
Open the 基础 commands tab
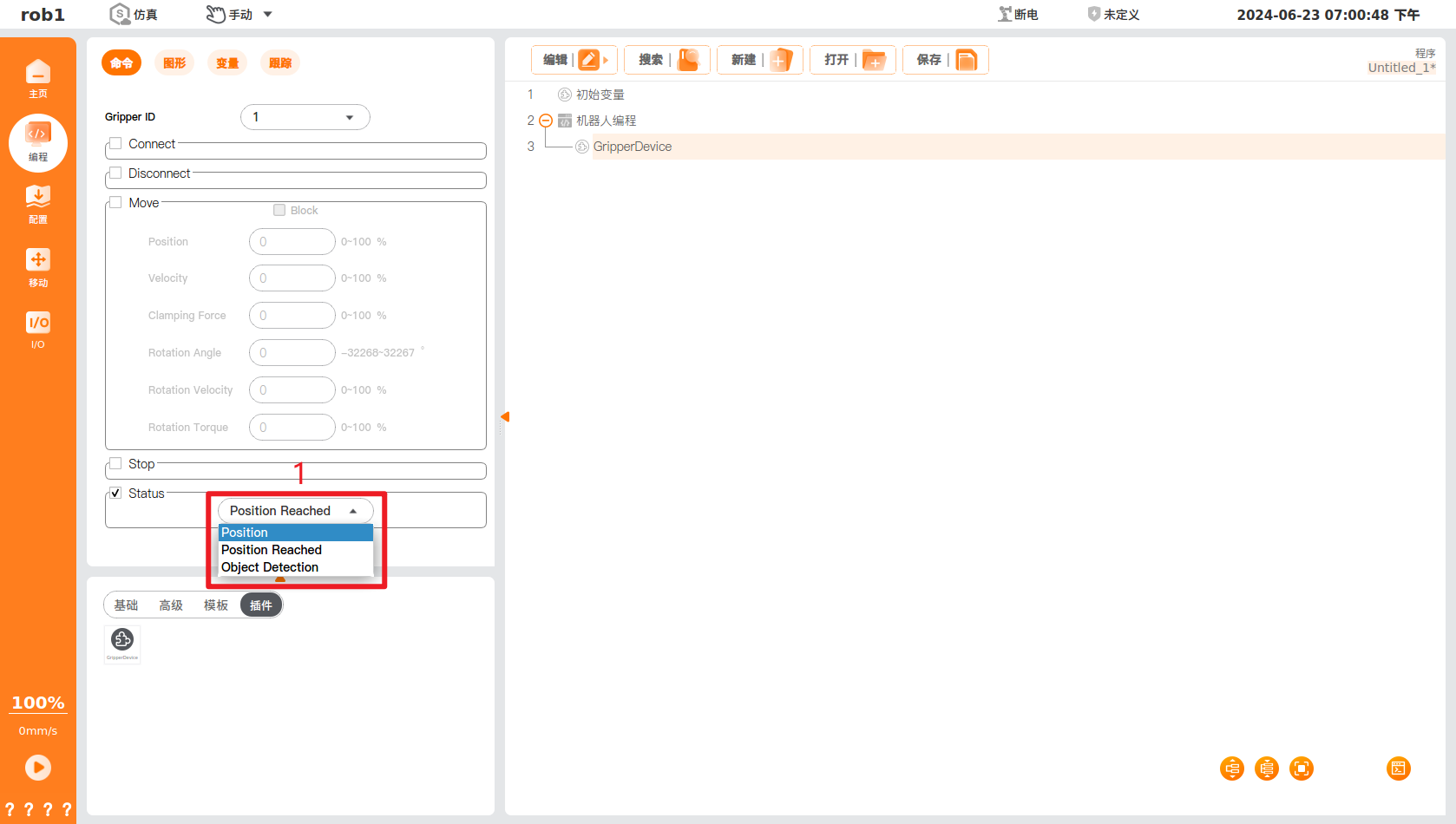(126, 605)
